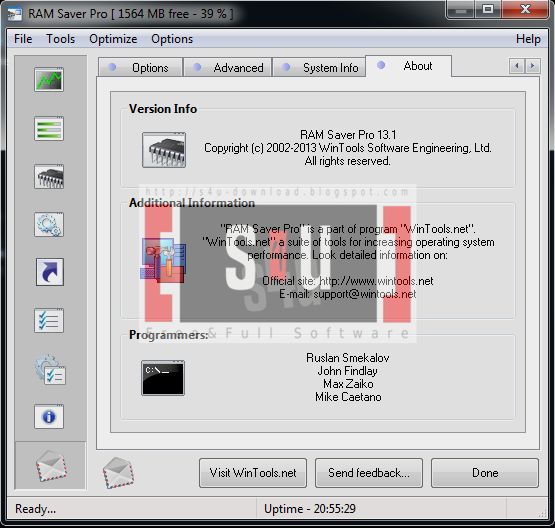555x528 pixels.
Task: Click programmer name John Findlay
Action: 348,371
